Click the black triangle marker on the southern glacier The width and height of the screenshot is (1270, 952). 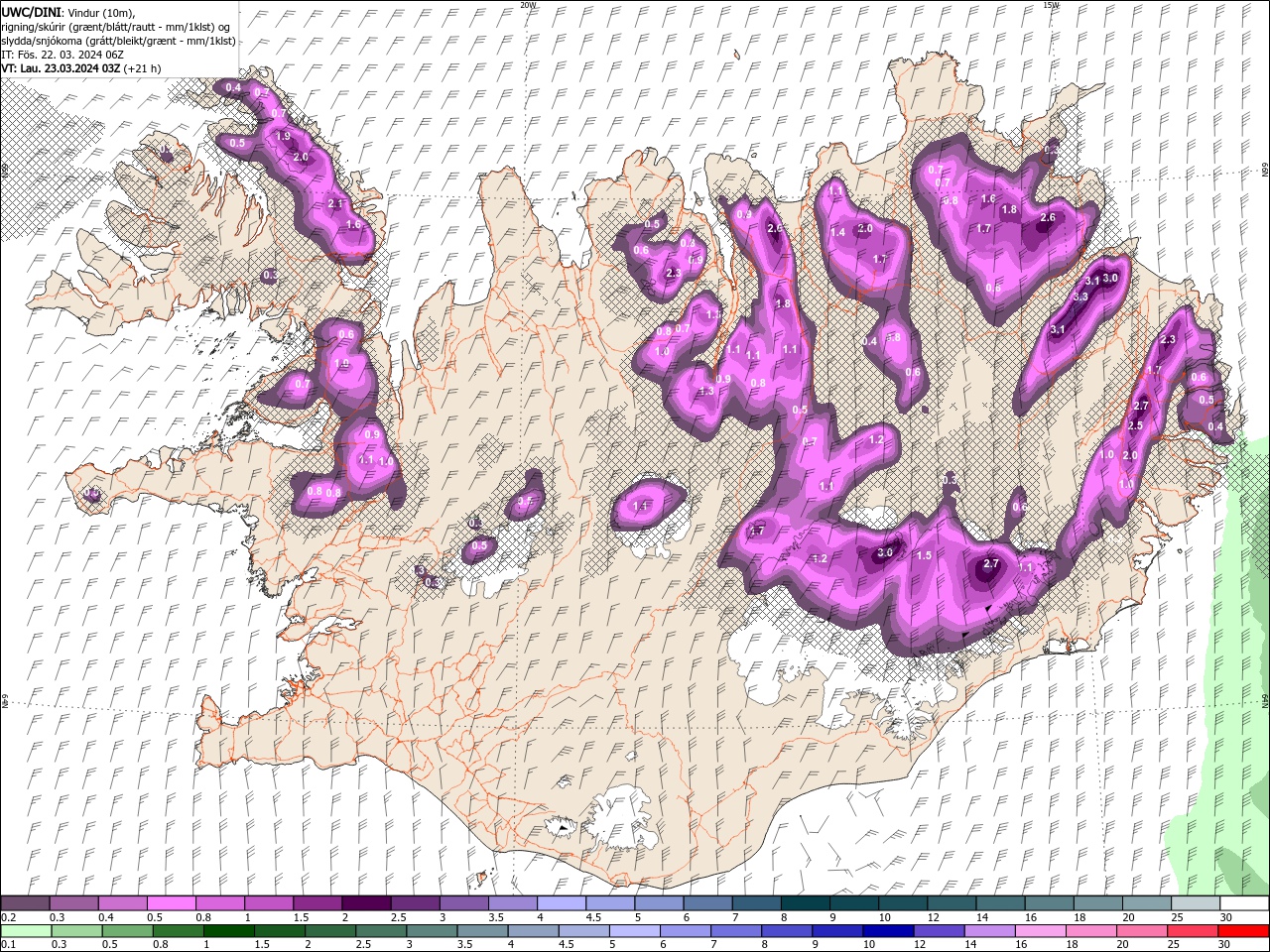pos(563,827)
